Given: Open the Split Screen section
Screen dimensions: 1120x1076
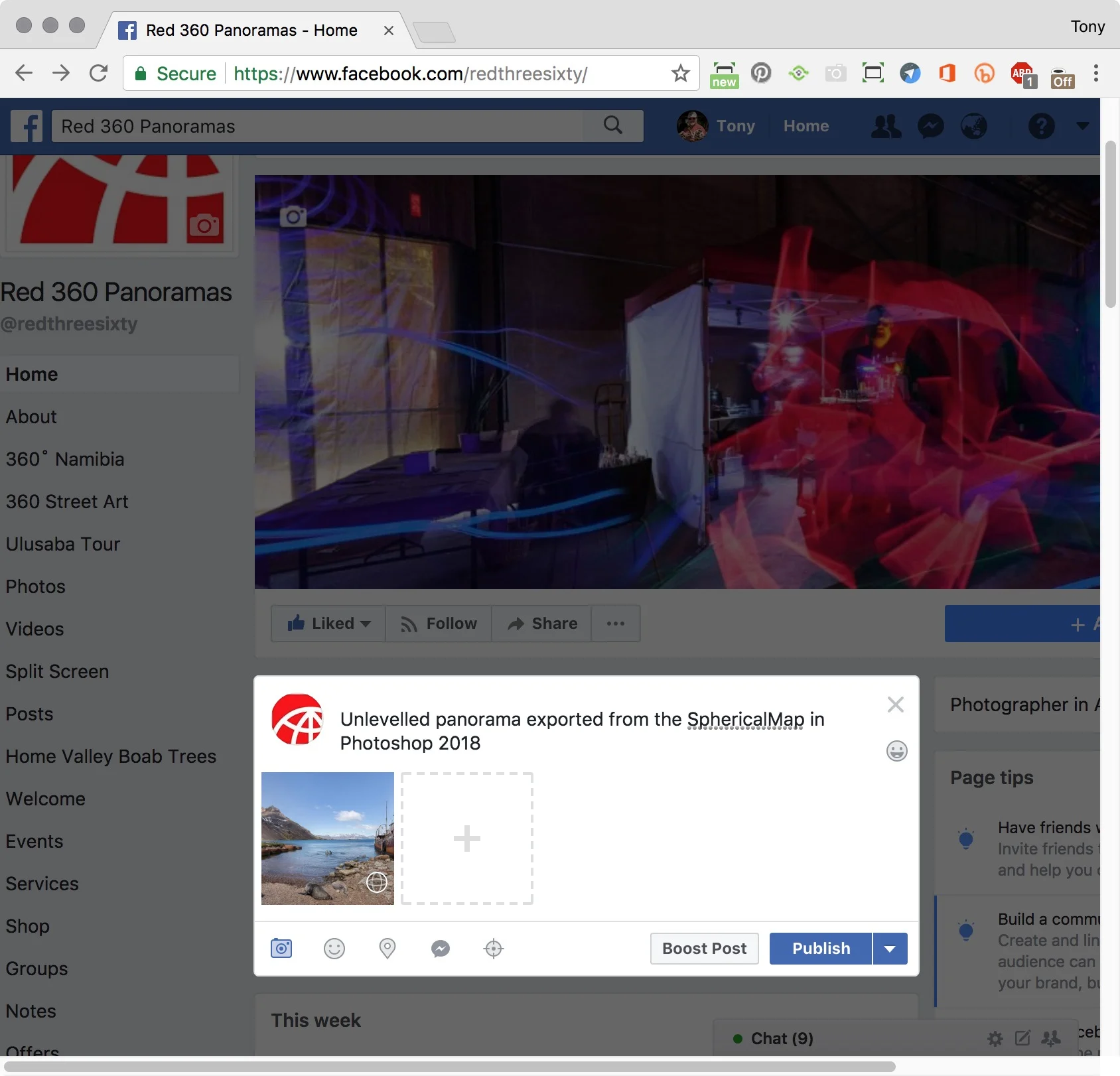Looking at the screenshot, I should click(57, 671).
